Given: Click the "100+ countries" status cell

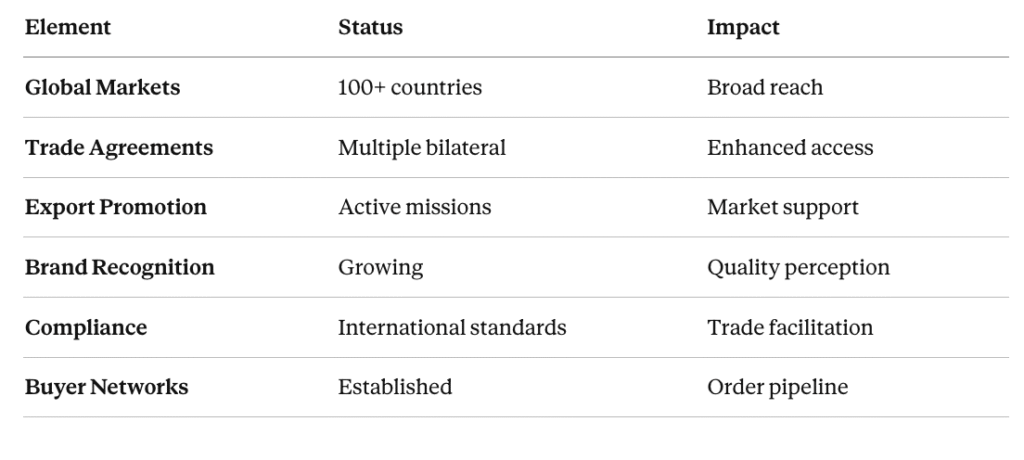Looking at the screenshot, I should [410, 88].
